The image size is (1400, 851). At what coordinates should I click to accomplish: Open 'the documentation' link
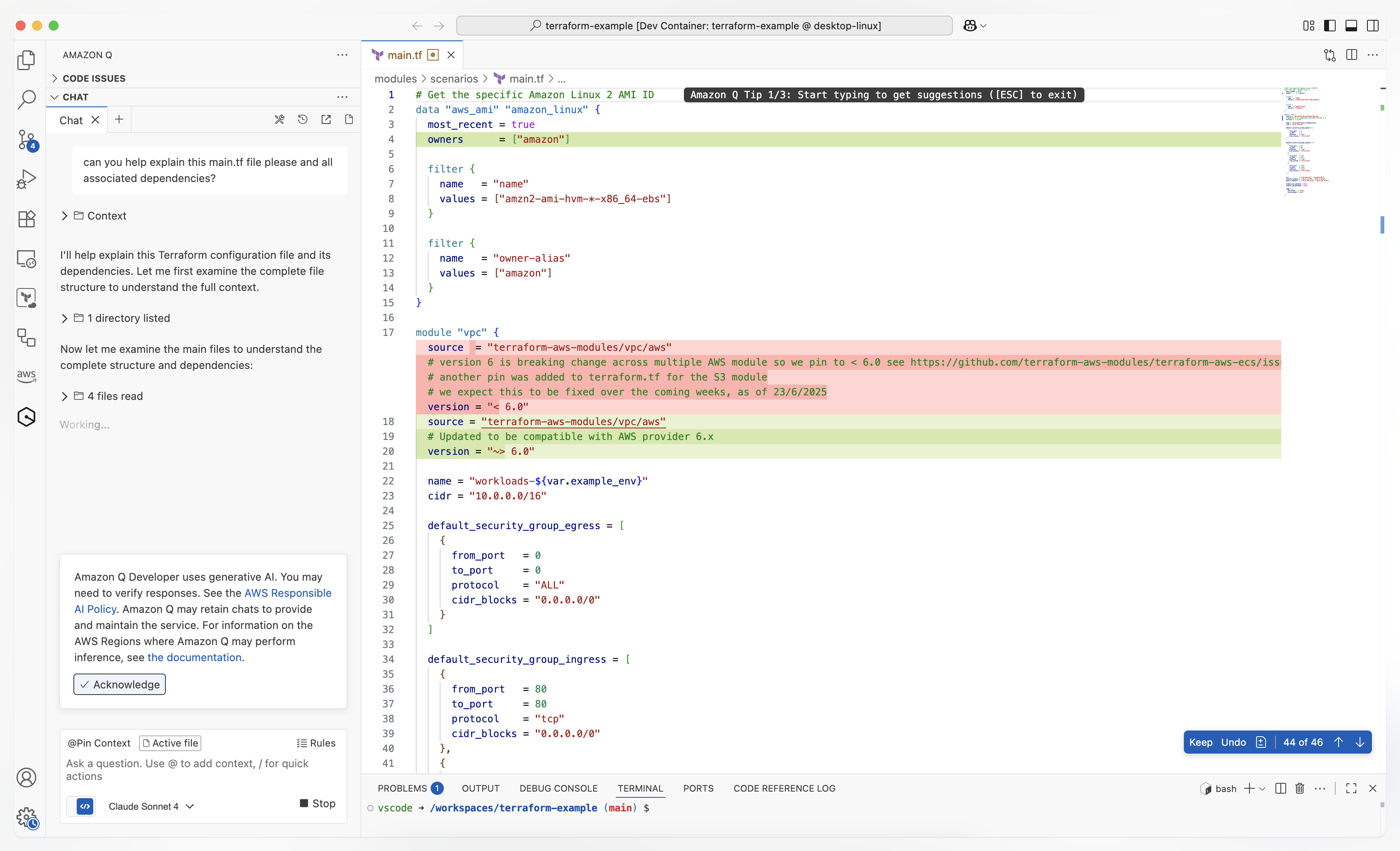(194, 657)
